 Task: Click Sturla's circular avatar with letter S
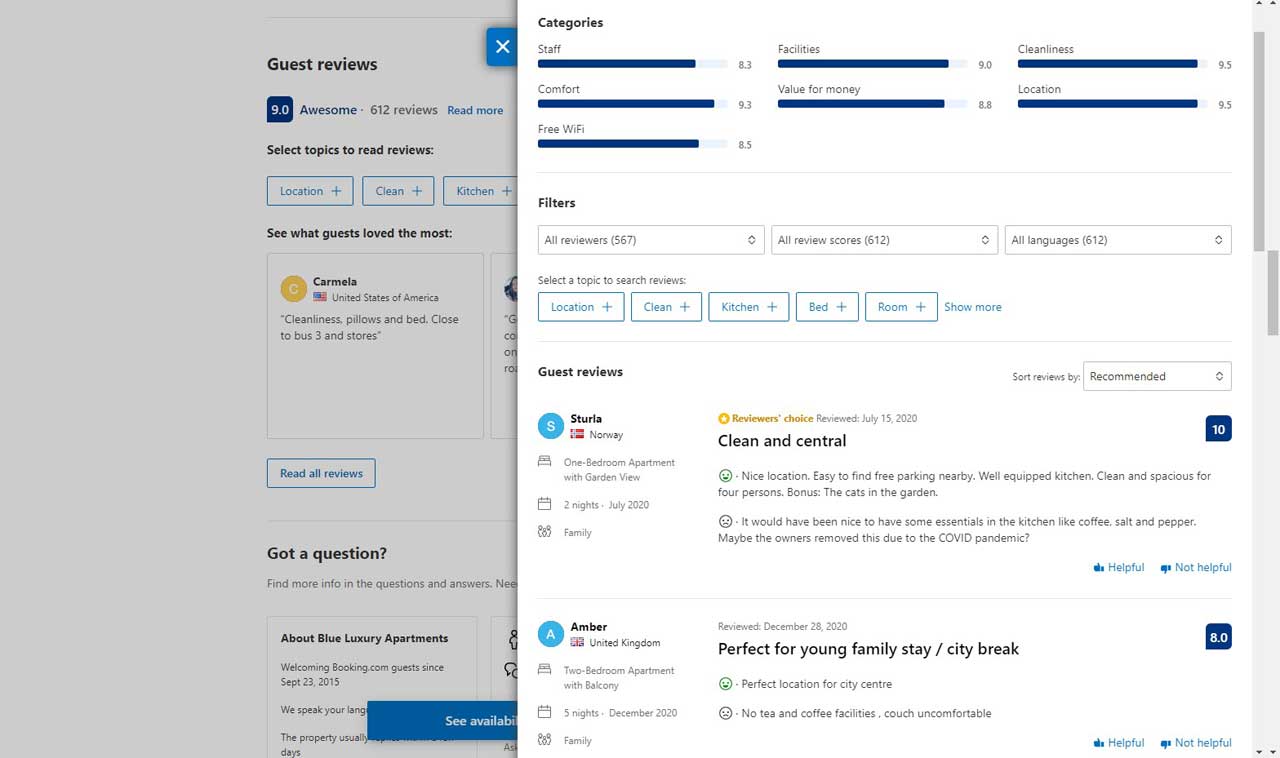(550, 426)
